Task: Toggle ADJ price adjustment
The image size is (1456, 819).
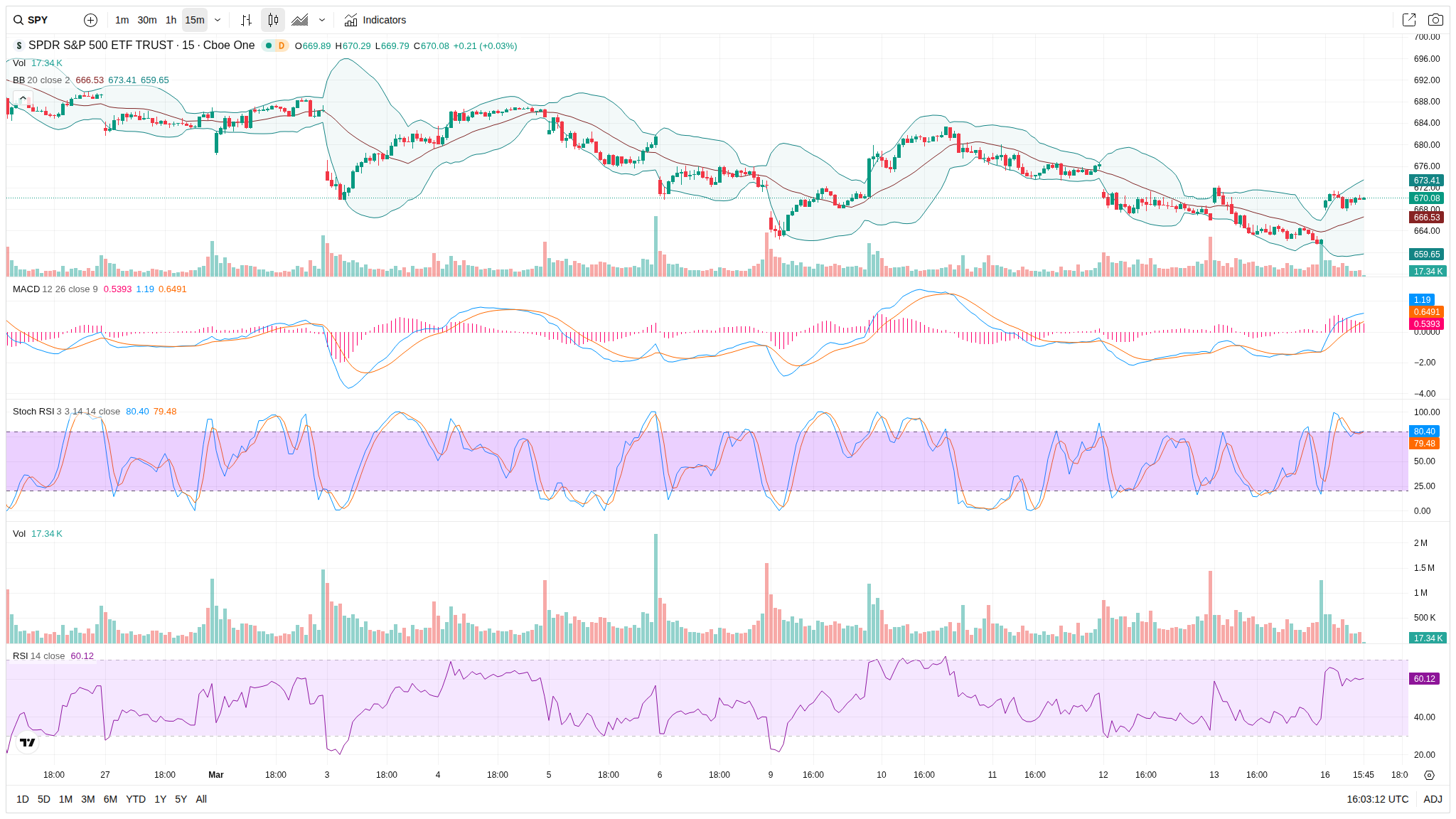Action: [x=1433, y=799]
